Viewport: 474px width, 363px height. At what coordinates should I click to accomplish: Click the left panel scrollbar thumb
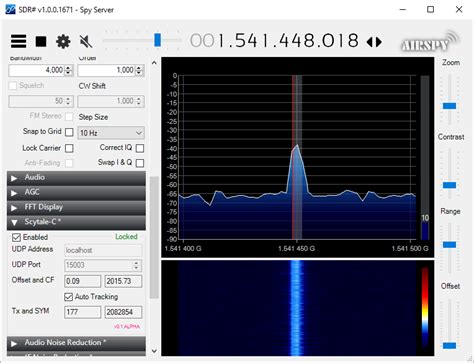coord(154,237)
